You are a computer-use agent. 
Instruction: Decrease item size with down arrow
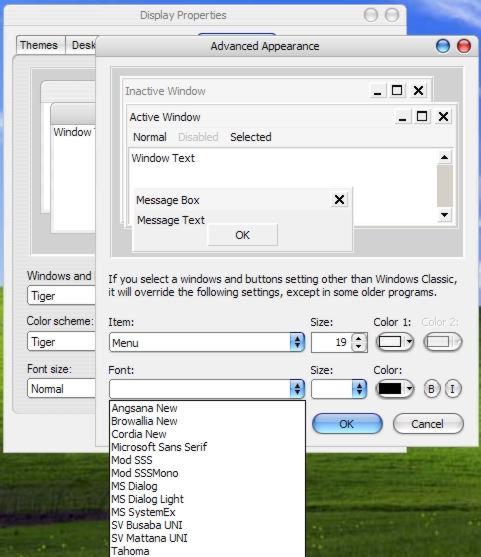tap(359, 346)
